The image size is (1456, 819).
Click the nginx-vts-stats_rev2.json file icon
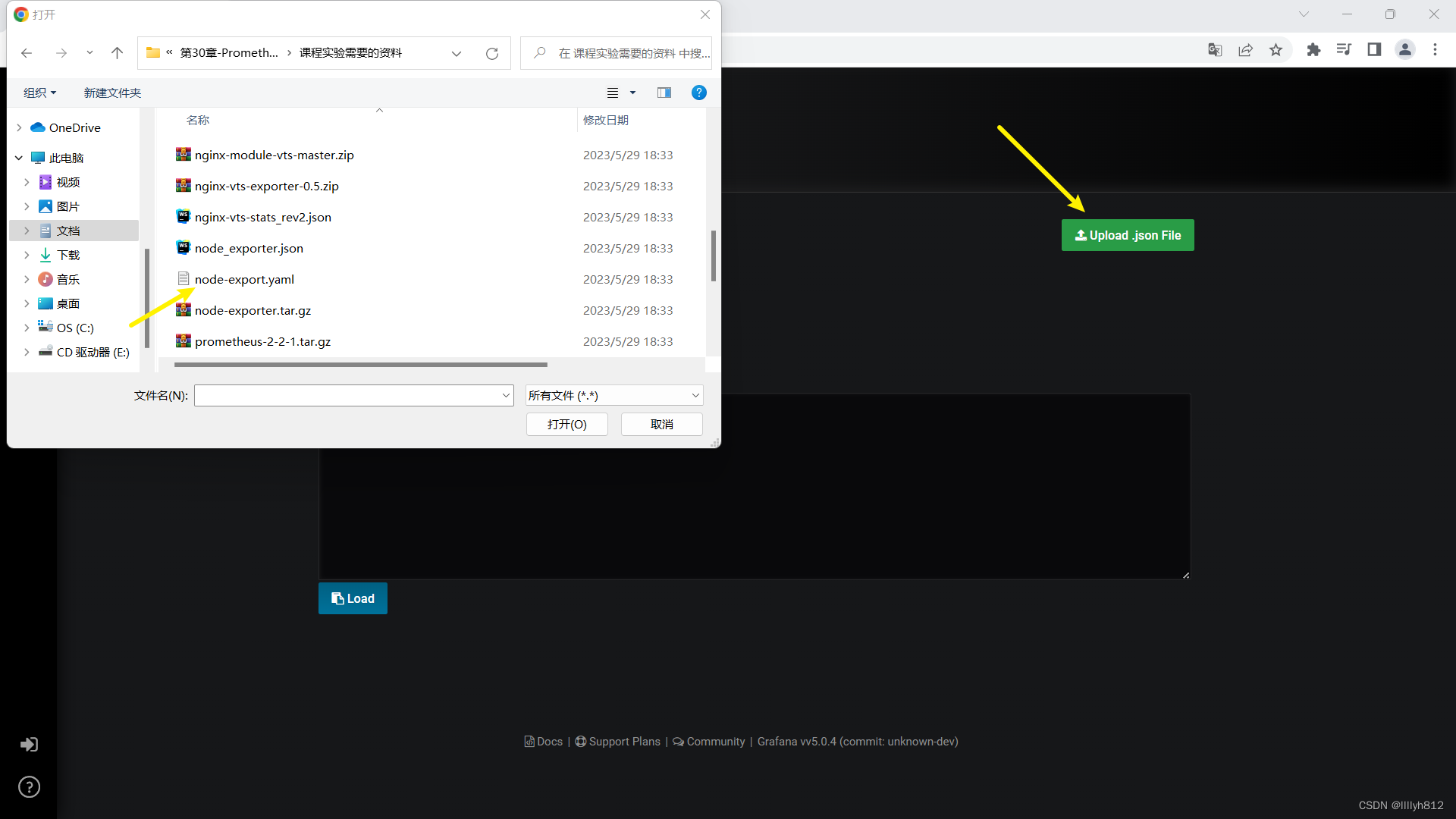click(183, 216)
